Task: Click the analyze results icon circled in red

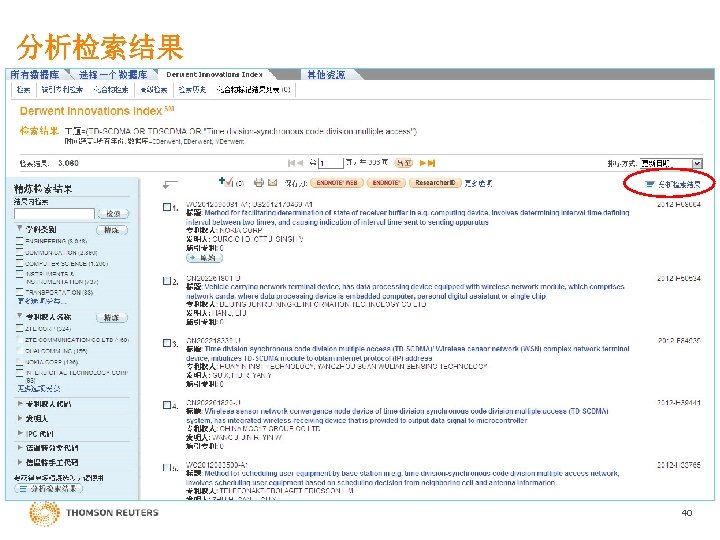Action: click(x=649, y=184)
